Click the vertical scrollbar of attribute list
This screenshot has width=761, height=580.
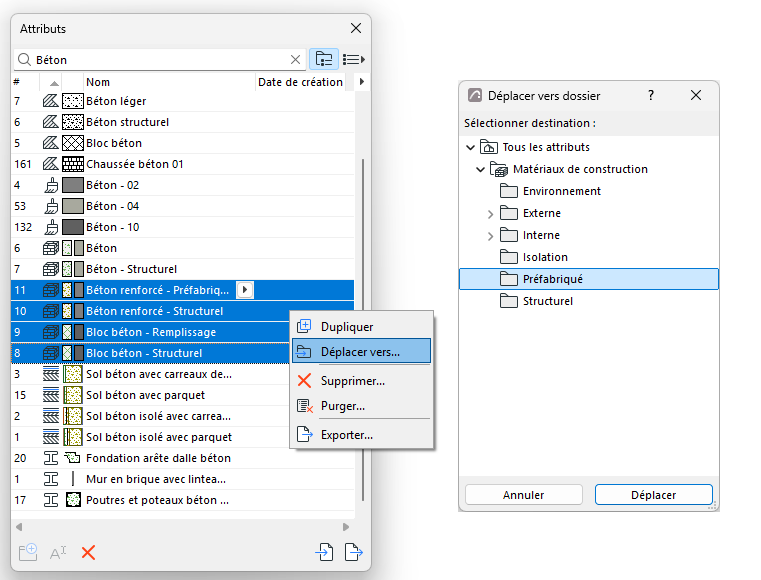click(363, 330)
